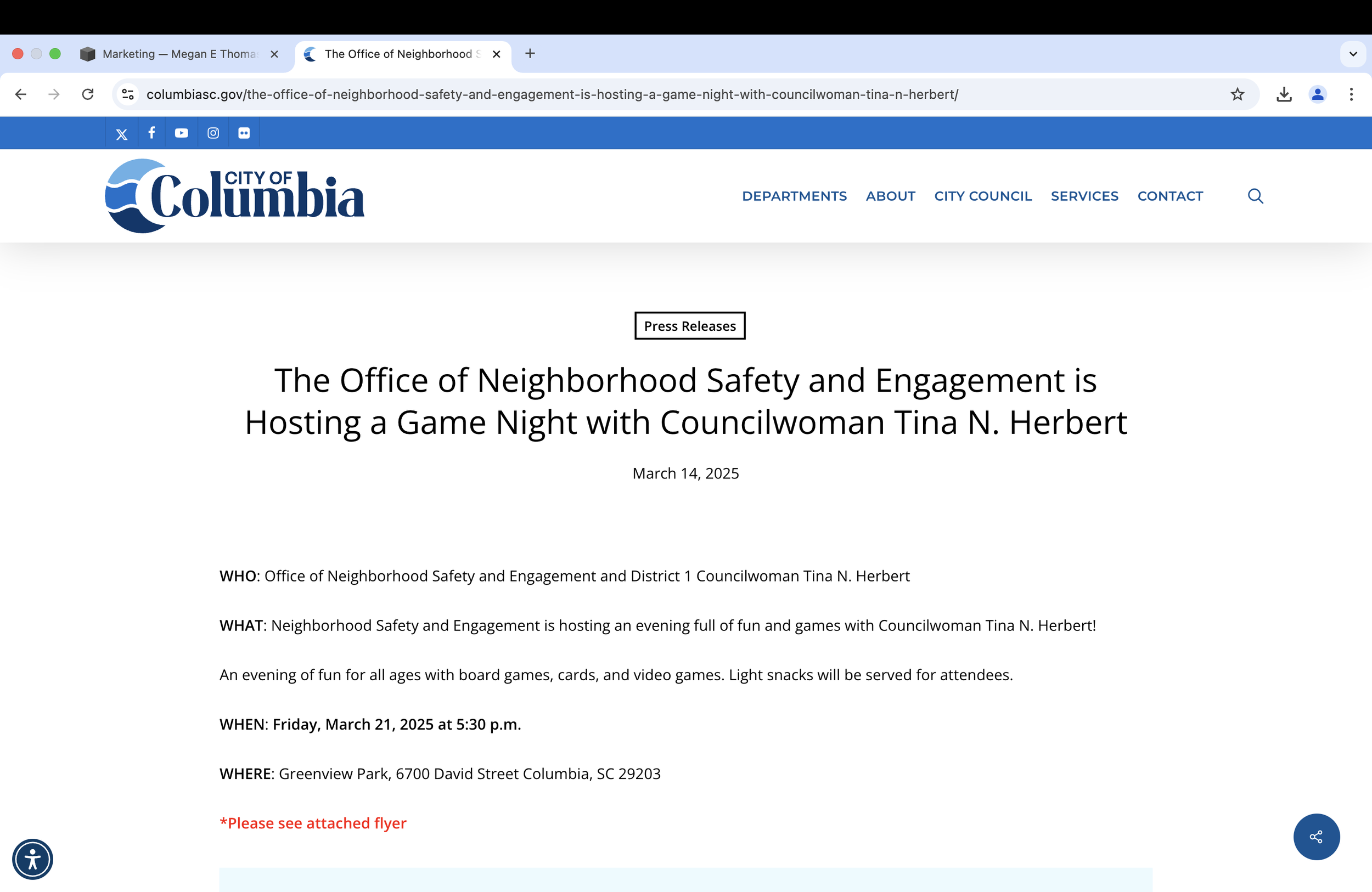
Task: Open the Facebook social icon
Action: point(151,133)
